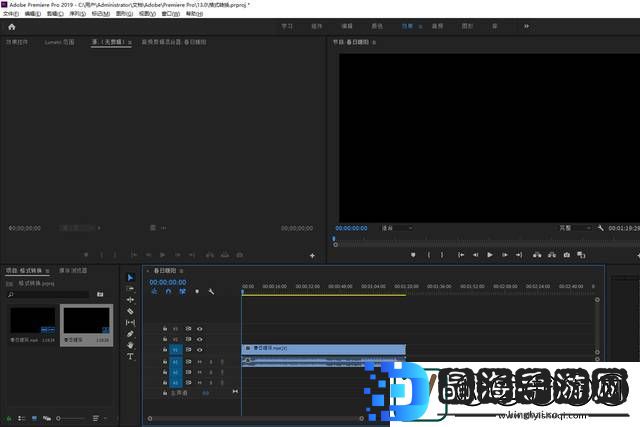Toggle A3 track targeting button
This screenshot has width=640, height=427.
(176, 383)
